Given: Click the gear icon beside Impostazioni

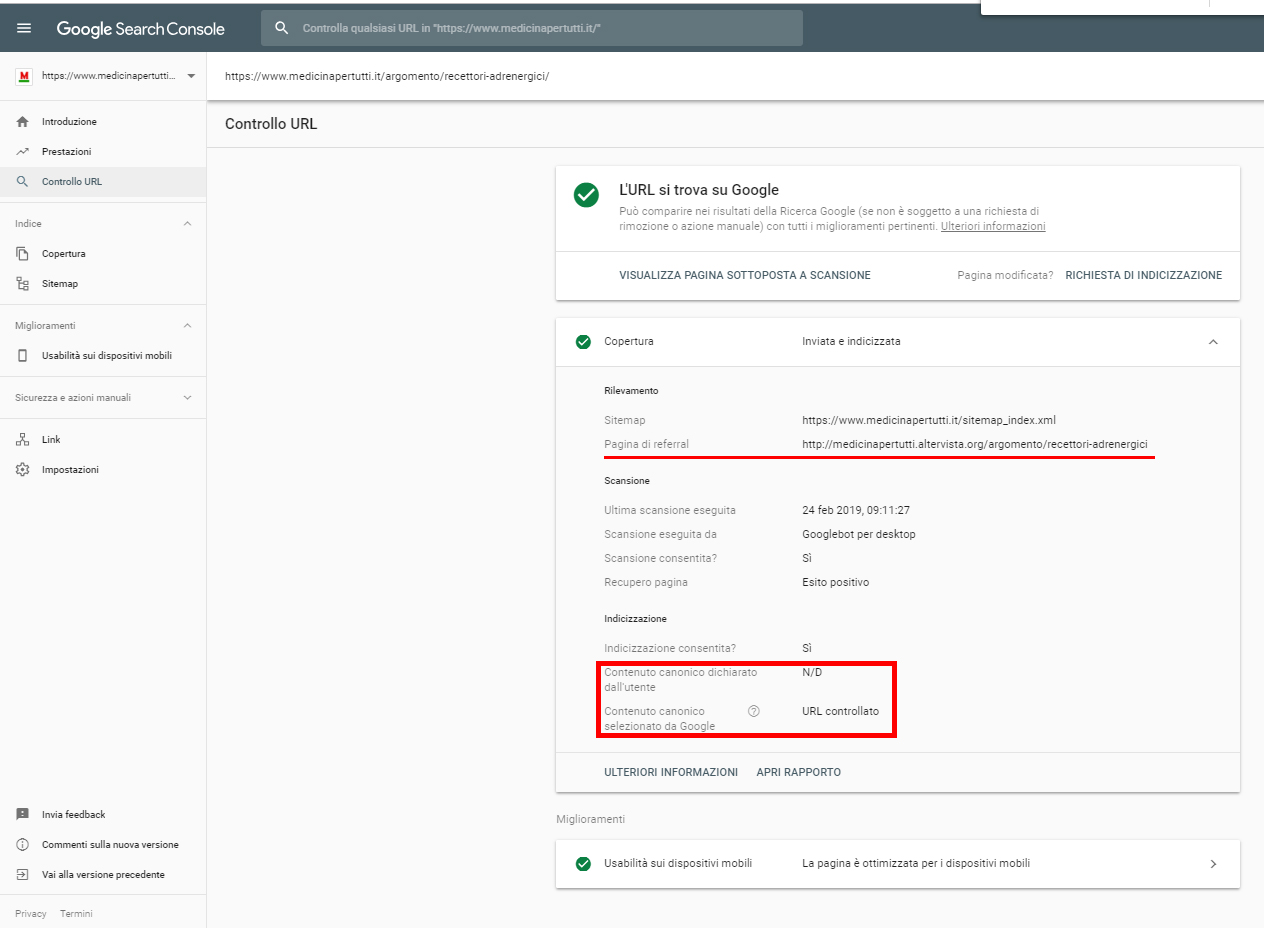Looking at the screenshot, I should 23,470.
